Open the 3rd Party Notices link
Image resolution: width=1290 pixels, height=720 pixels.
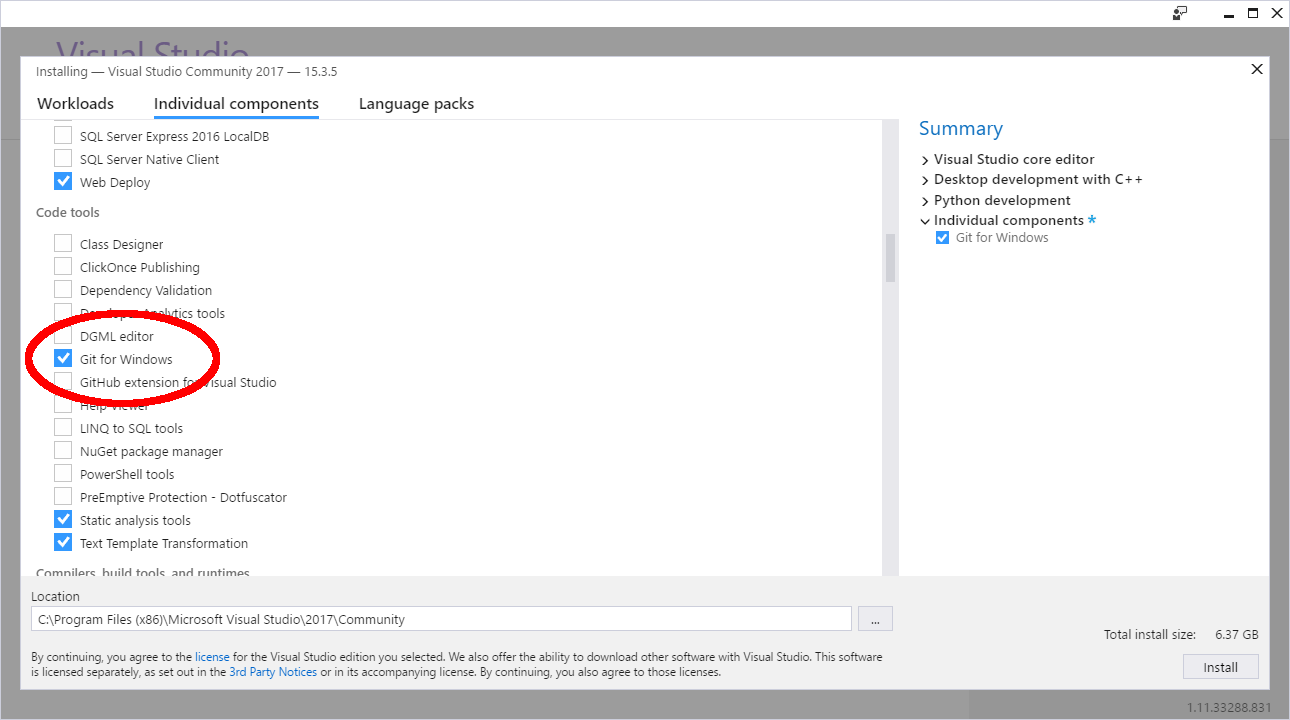coord(273,672)
